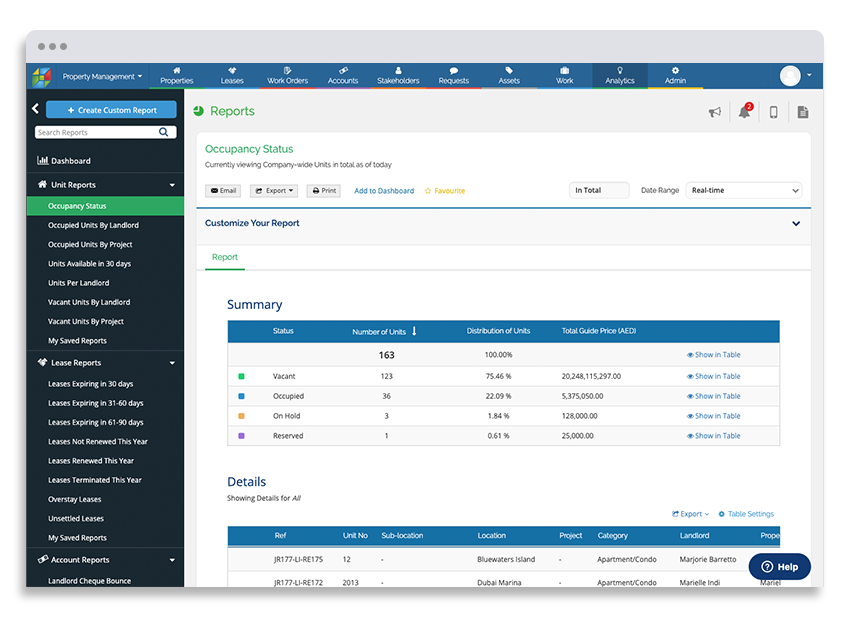Sort by Number of Units arrow
Image resolution: width=850 pixels, height=622 pixels.
414,331
